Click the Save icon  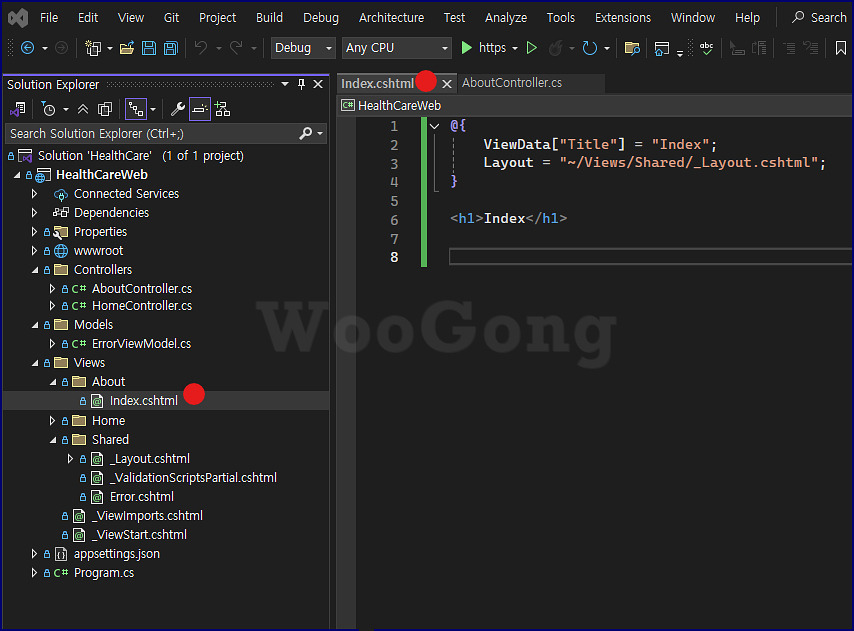click(x=149, y=48)
